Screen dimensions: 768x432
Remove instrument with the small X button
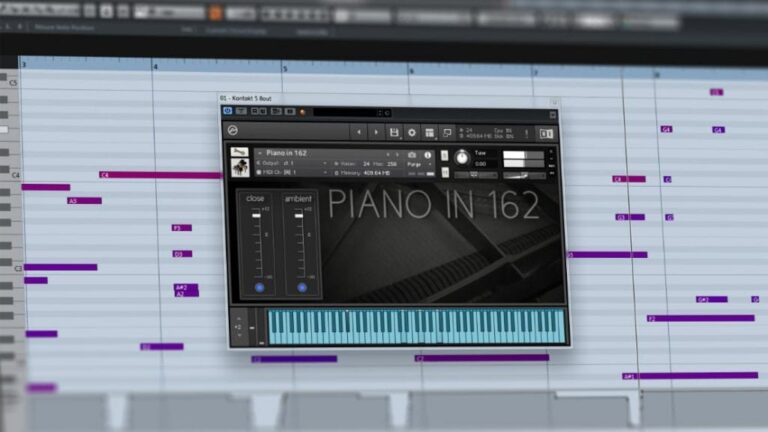click(551, 151)
